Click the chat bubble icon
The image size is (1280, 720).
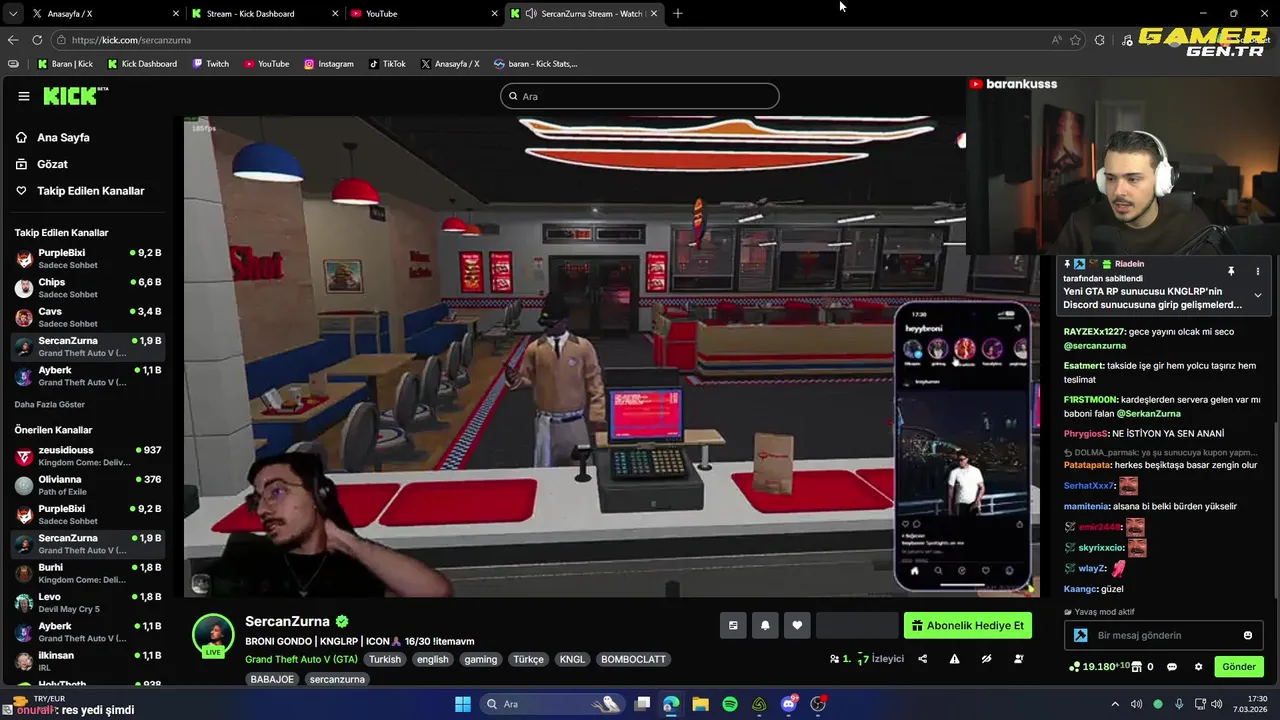[x=1172, y=667]
